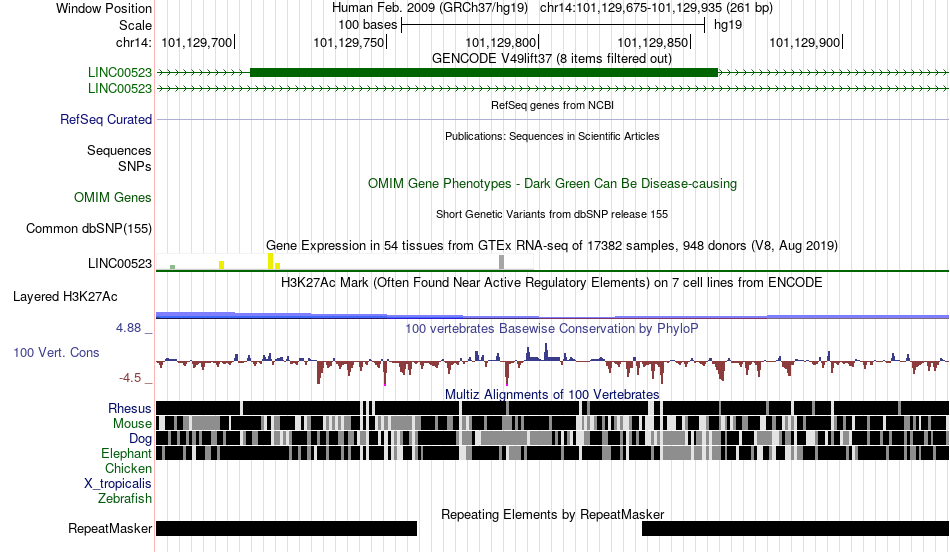Click the 100 Vert. Cons track label
950x552 pixels.
click(56, 353)
